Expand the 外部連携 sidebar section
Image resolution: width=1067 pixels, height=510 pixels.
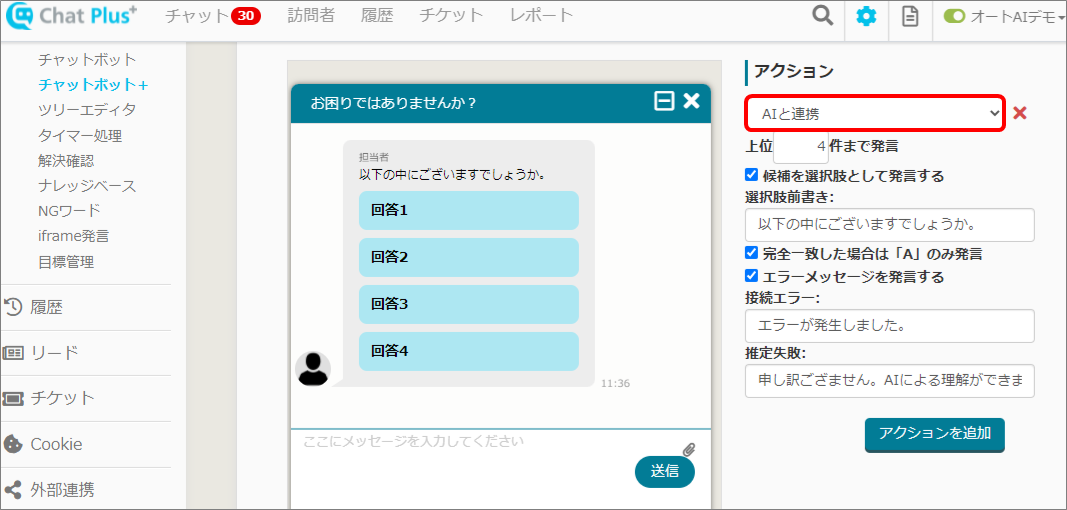(62, 490)
